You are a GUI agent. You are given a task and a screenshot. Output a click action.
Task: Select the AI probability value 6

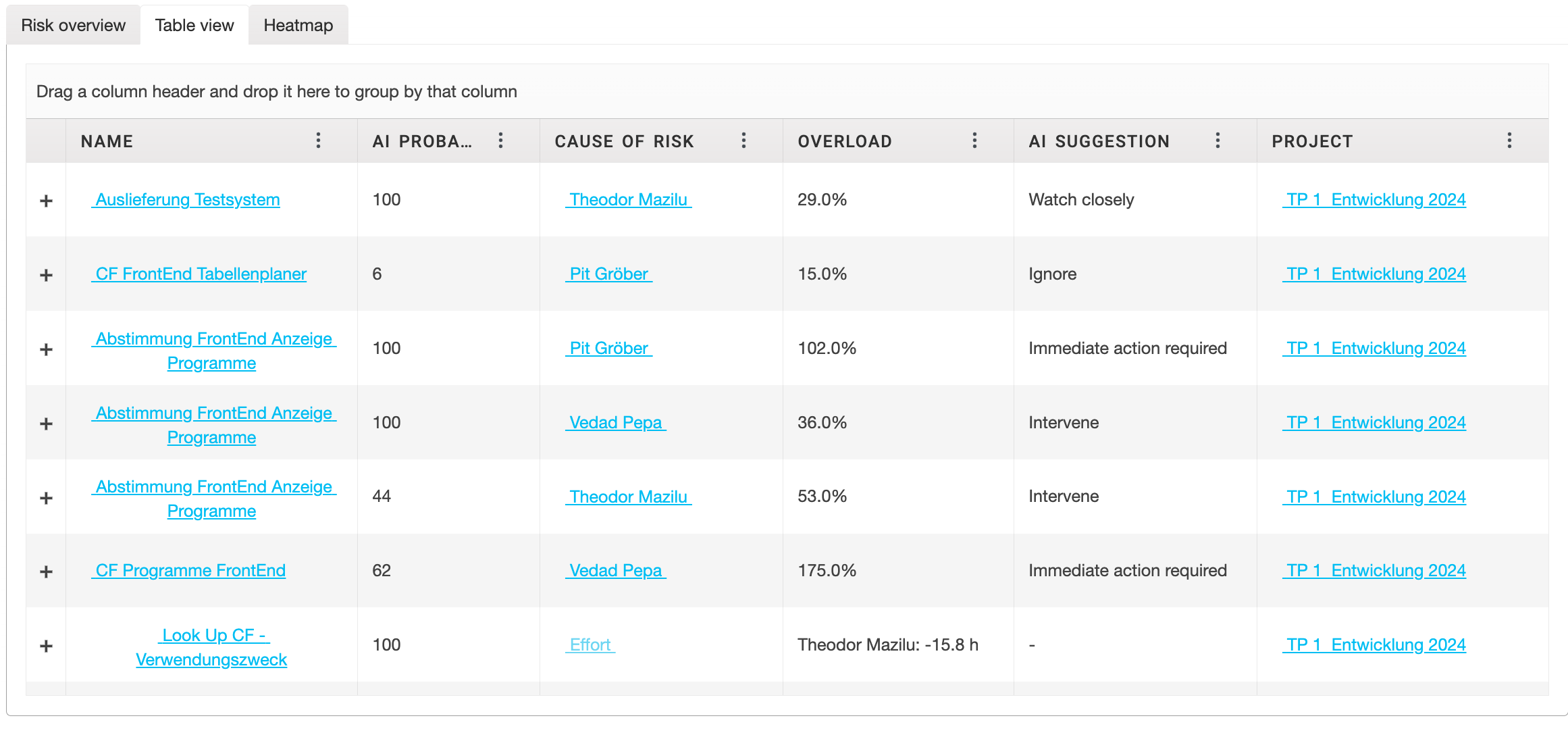pos(377,274)
